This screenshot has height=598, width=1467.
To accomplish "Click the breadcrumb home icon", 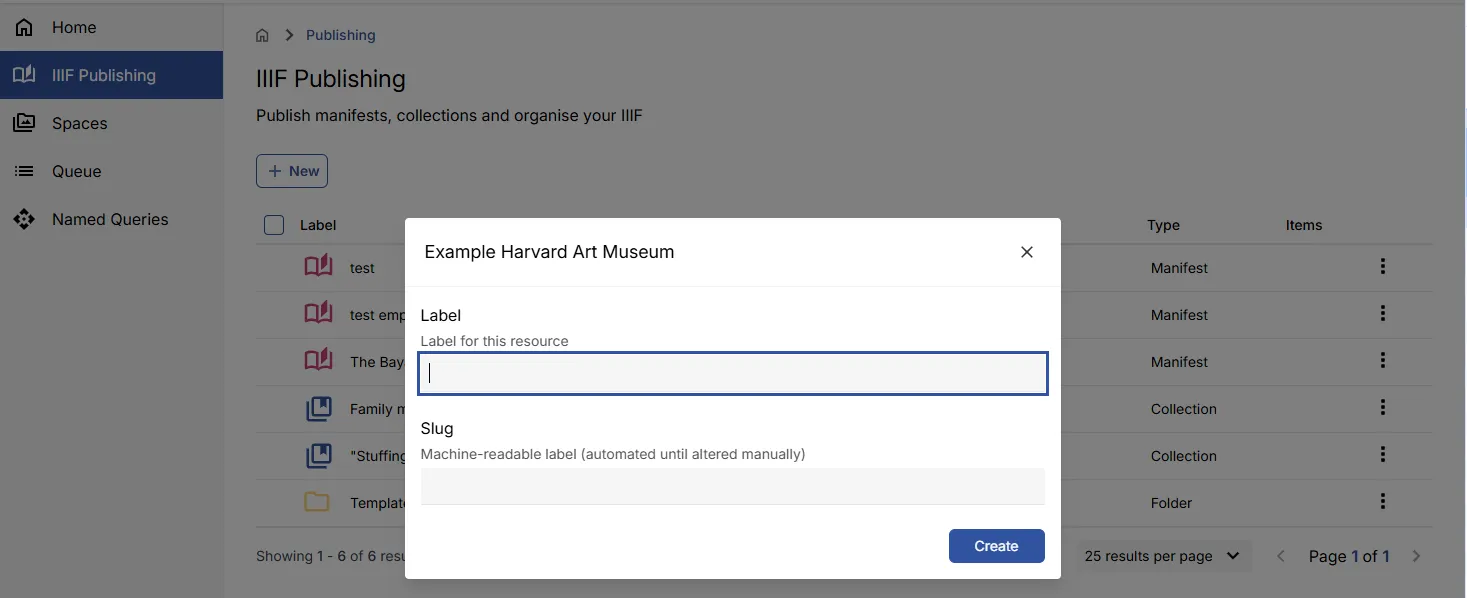I will point(262,35).
